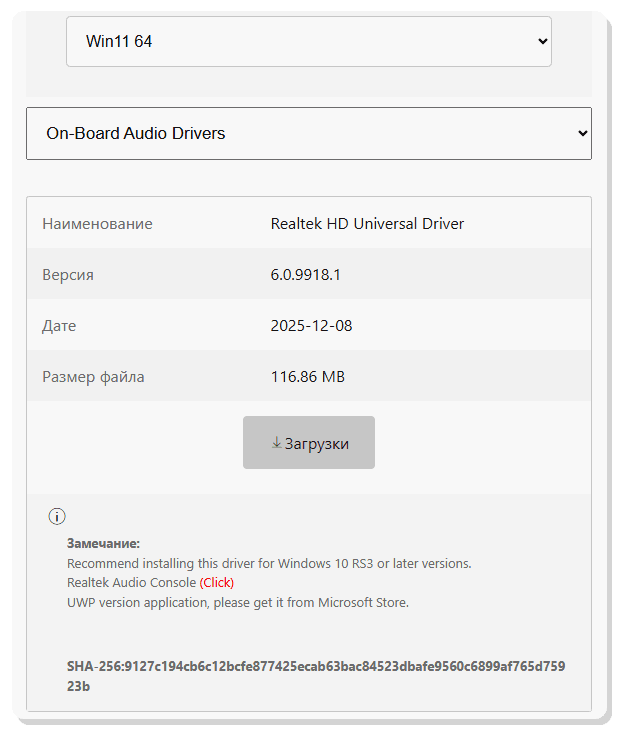The image size is (620, 730).
Task: Select the version number 6.0.9918.1
Action: tap(305, 274)
